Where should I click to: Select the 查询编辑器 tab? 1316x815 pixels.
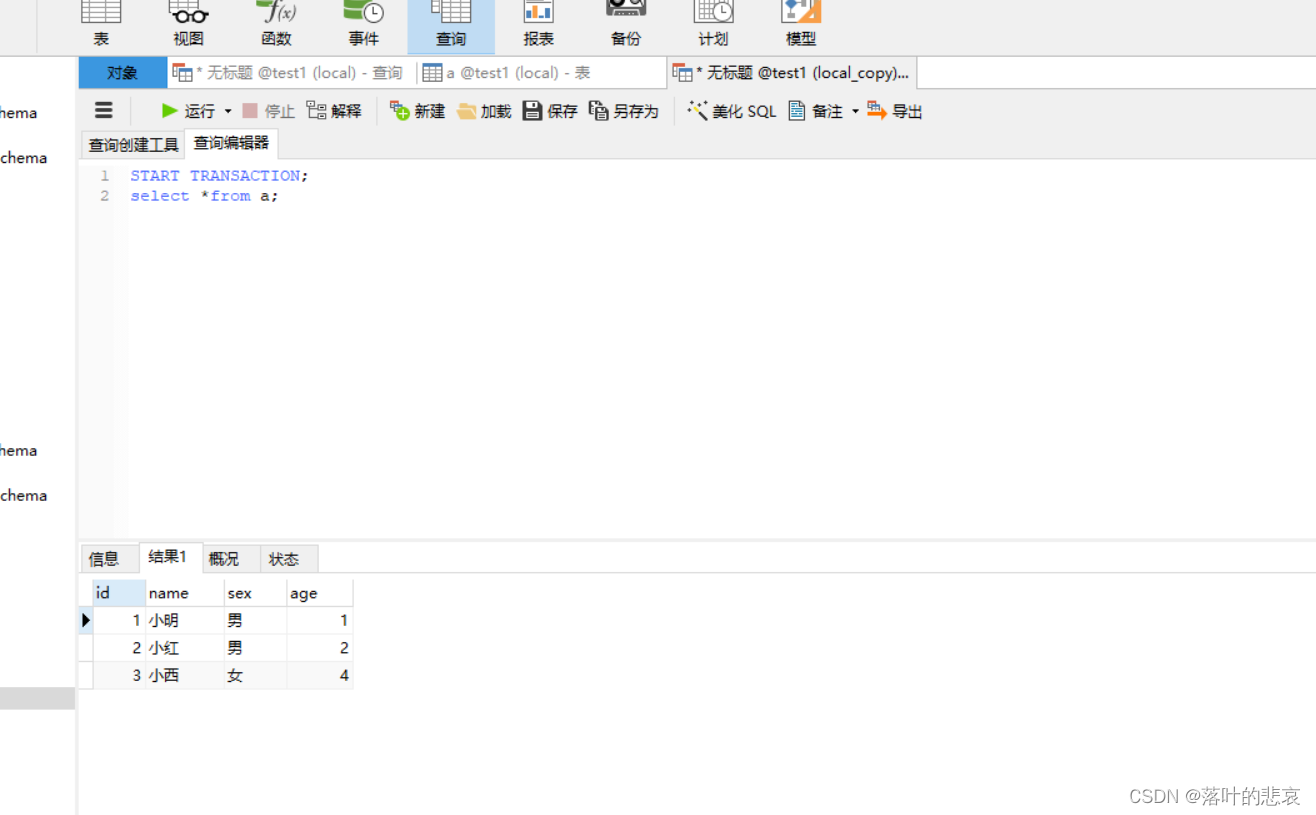tap(231, 143)
